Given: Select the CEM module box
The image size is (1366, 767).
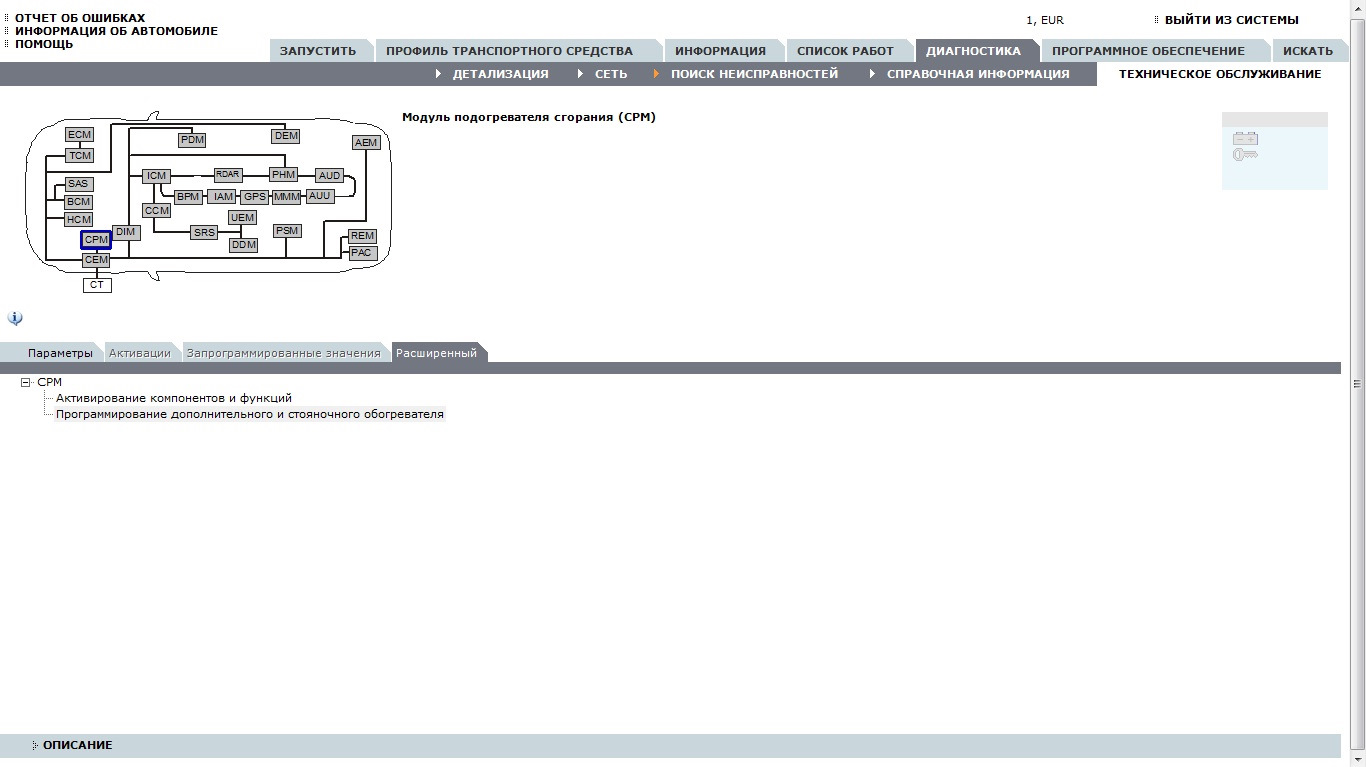Looking at the screenshot, I should (x=96, y=260).
